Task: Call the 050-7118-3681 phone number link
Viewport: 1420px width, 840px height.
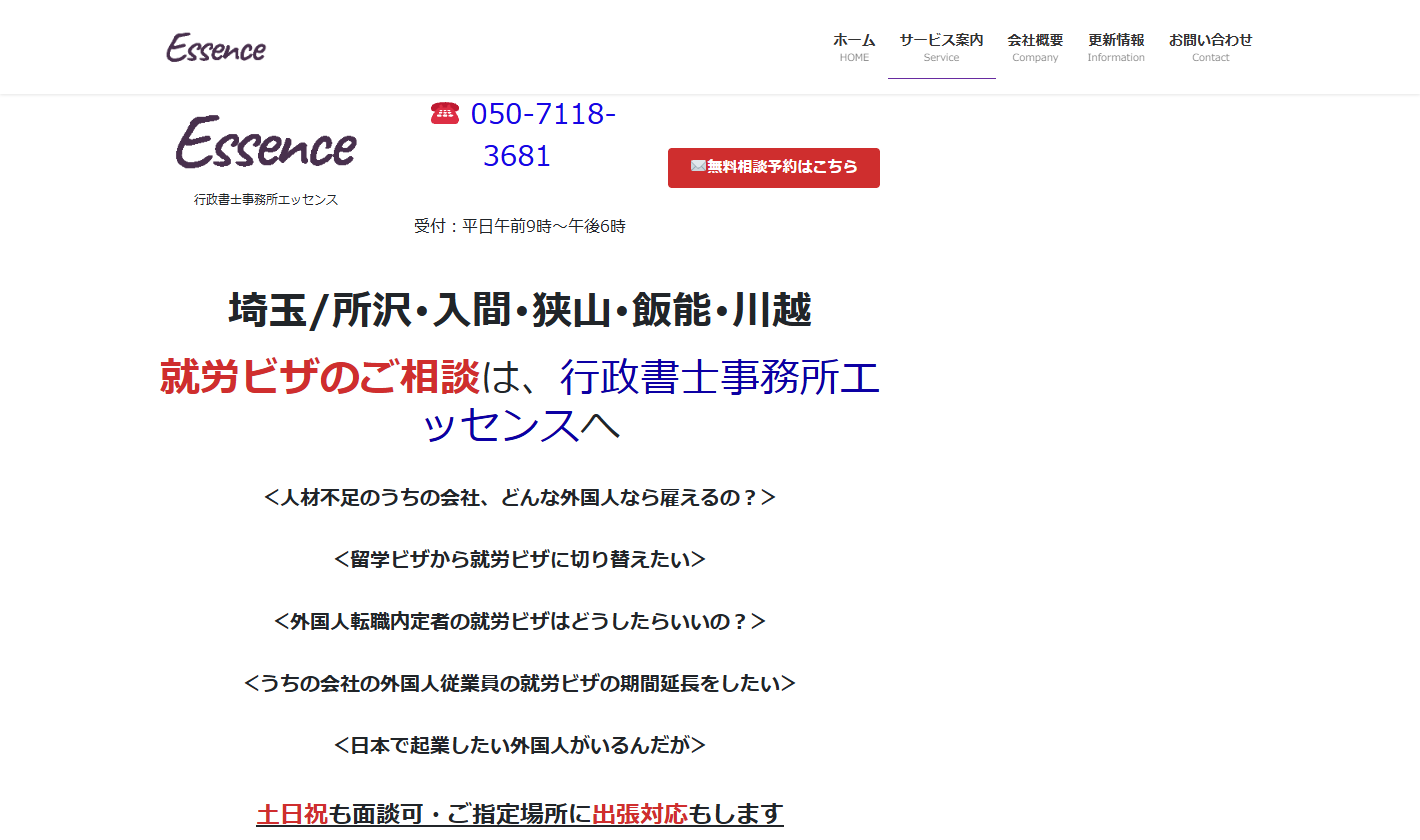Action: (x=540, y=133)
